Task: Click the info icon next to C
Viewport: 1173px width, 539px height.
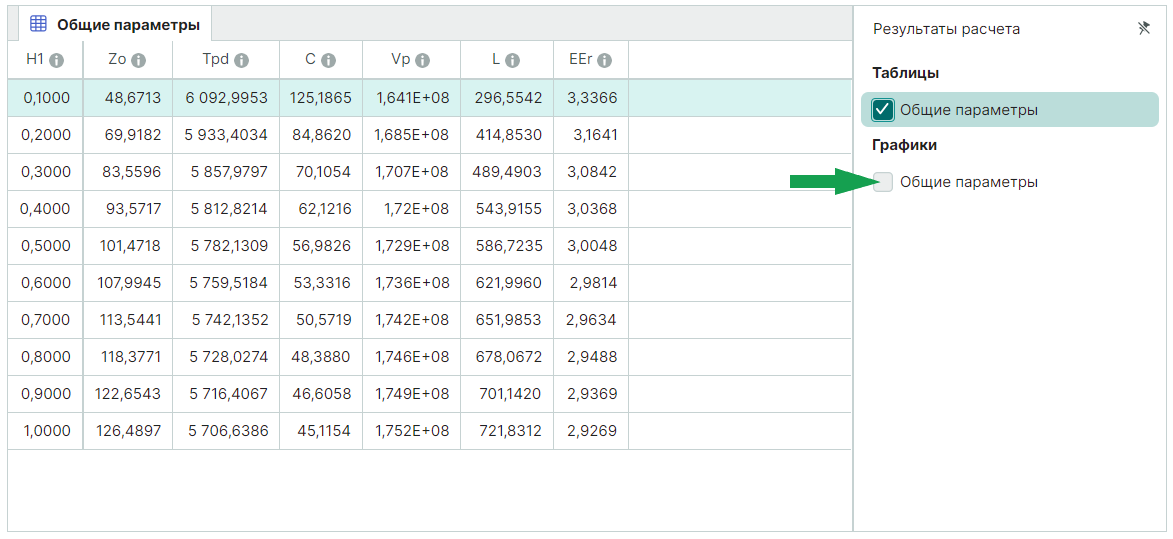Action: (x=328, y=61)
